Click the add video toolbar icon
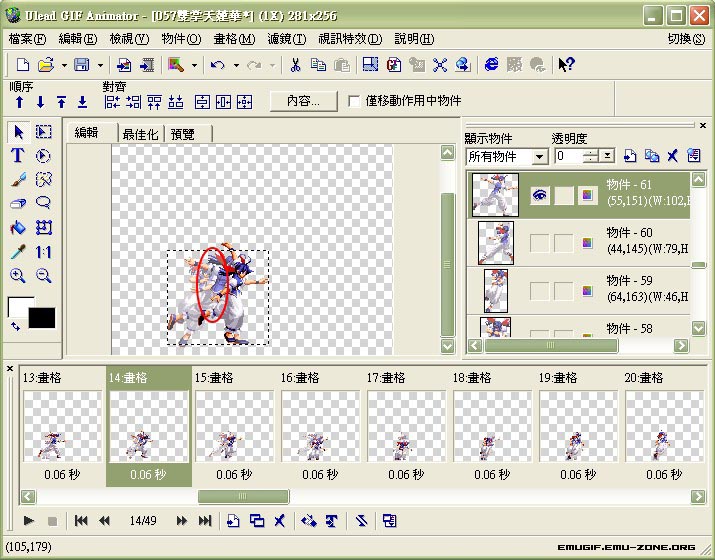This screenshot has width=715, height=560. coord(147,65)
